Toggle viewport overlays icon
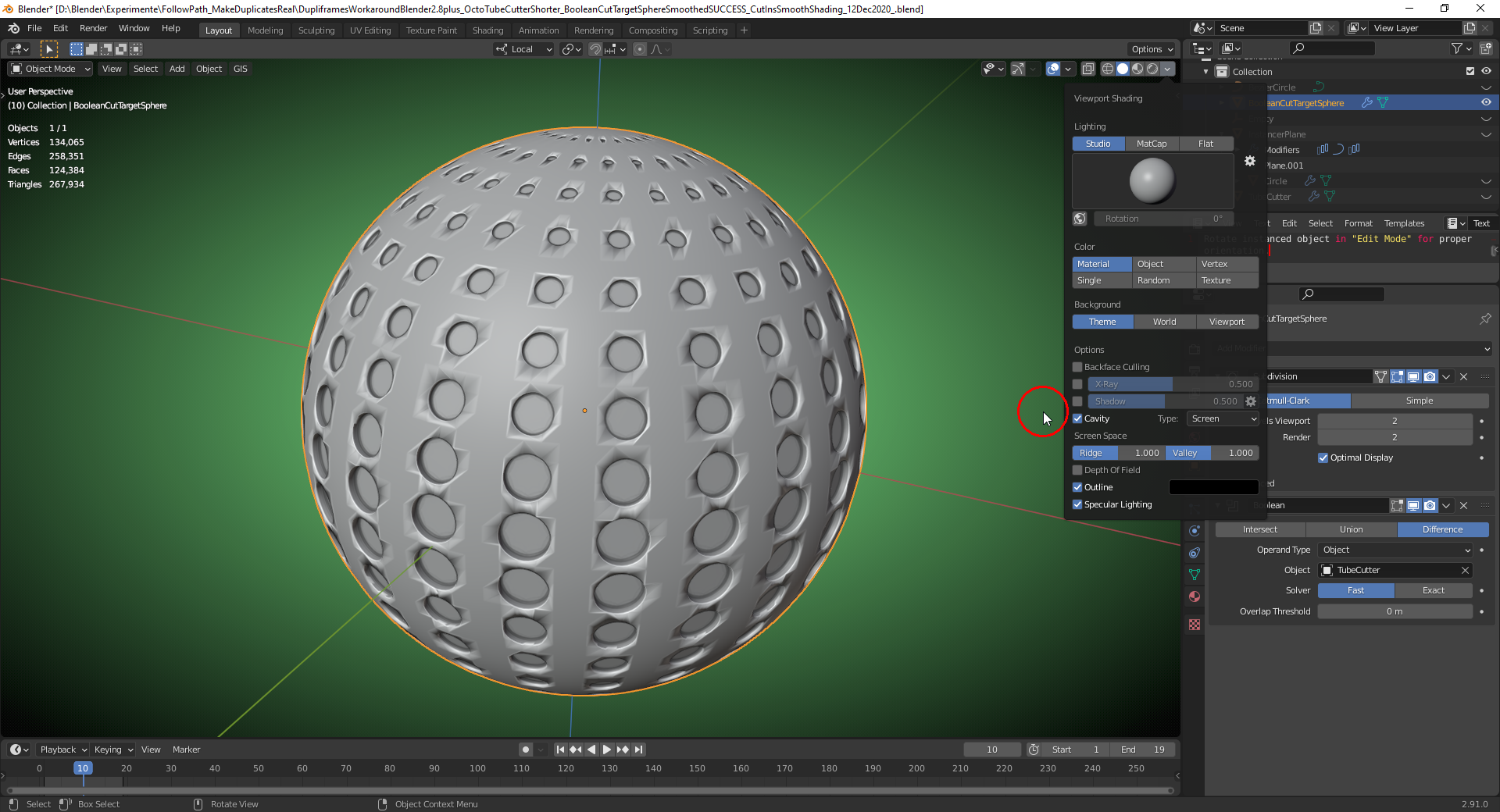Screen dimensions: 1500x812 [1053, 69]
